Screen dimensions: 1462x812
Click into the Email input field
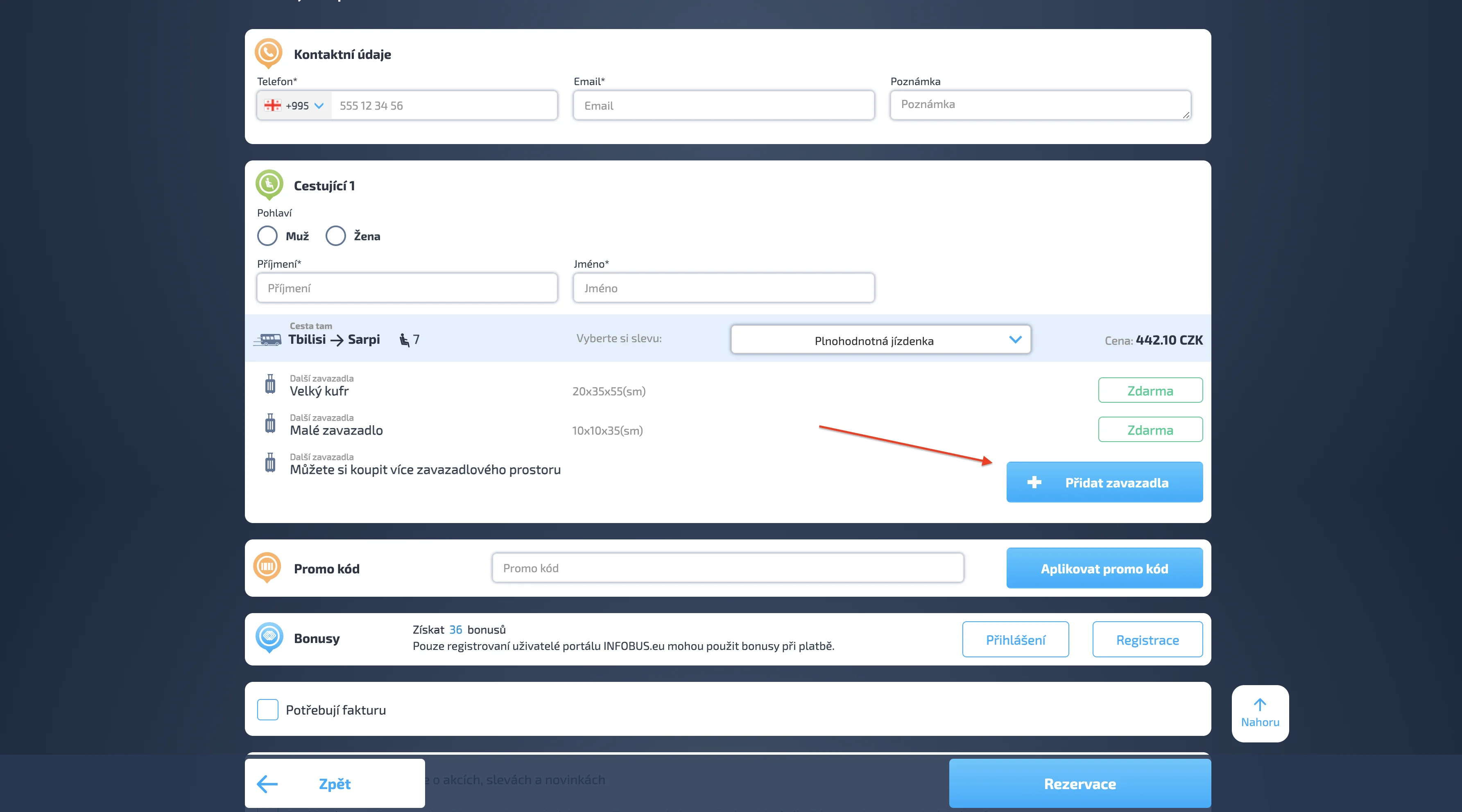(723, 106)
